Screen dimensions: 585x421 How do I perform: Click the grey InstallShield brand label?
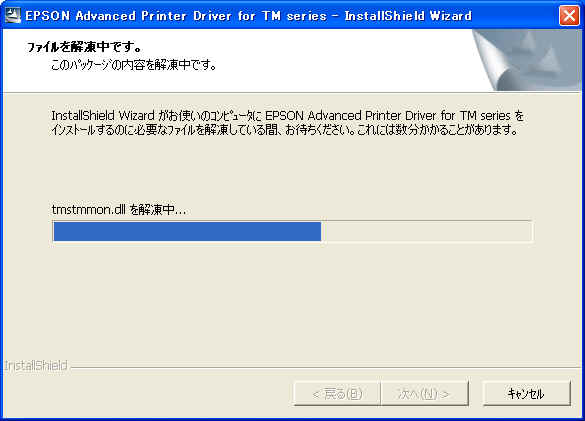36,365
